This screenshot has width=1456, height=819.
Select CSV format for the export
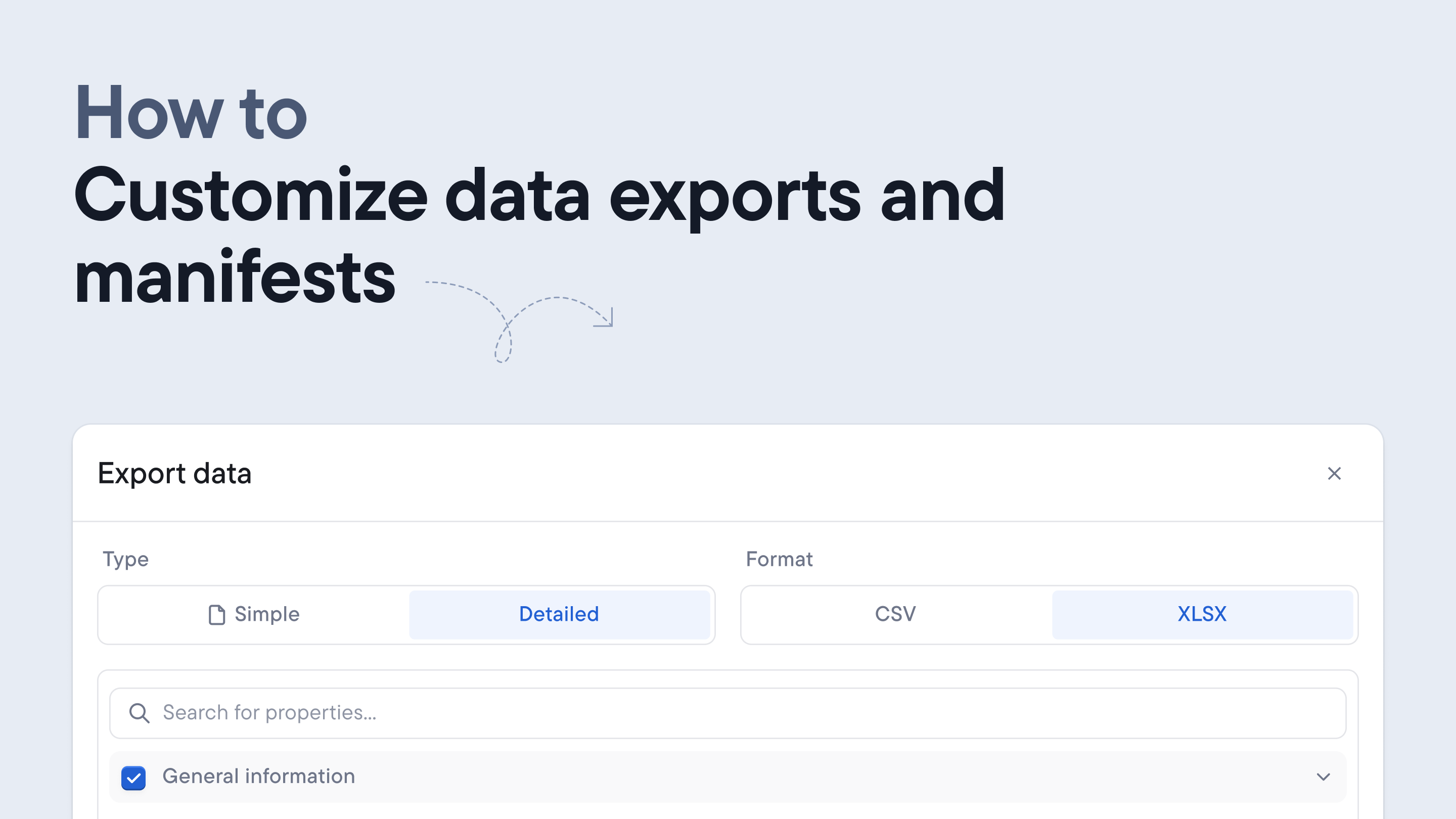point(894,614)
